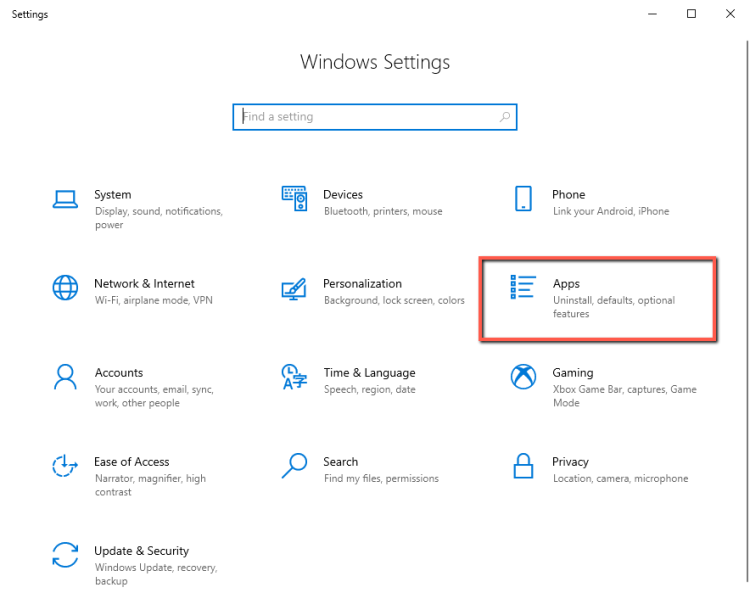Click 'Background, lock screen, colors' description
The width and height of the screenshot is (750, 593).
click(394, 300)
